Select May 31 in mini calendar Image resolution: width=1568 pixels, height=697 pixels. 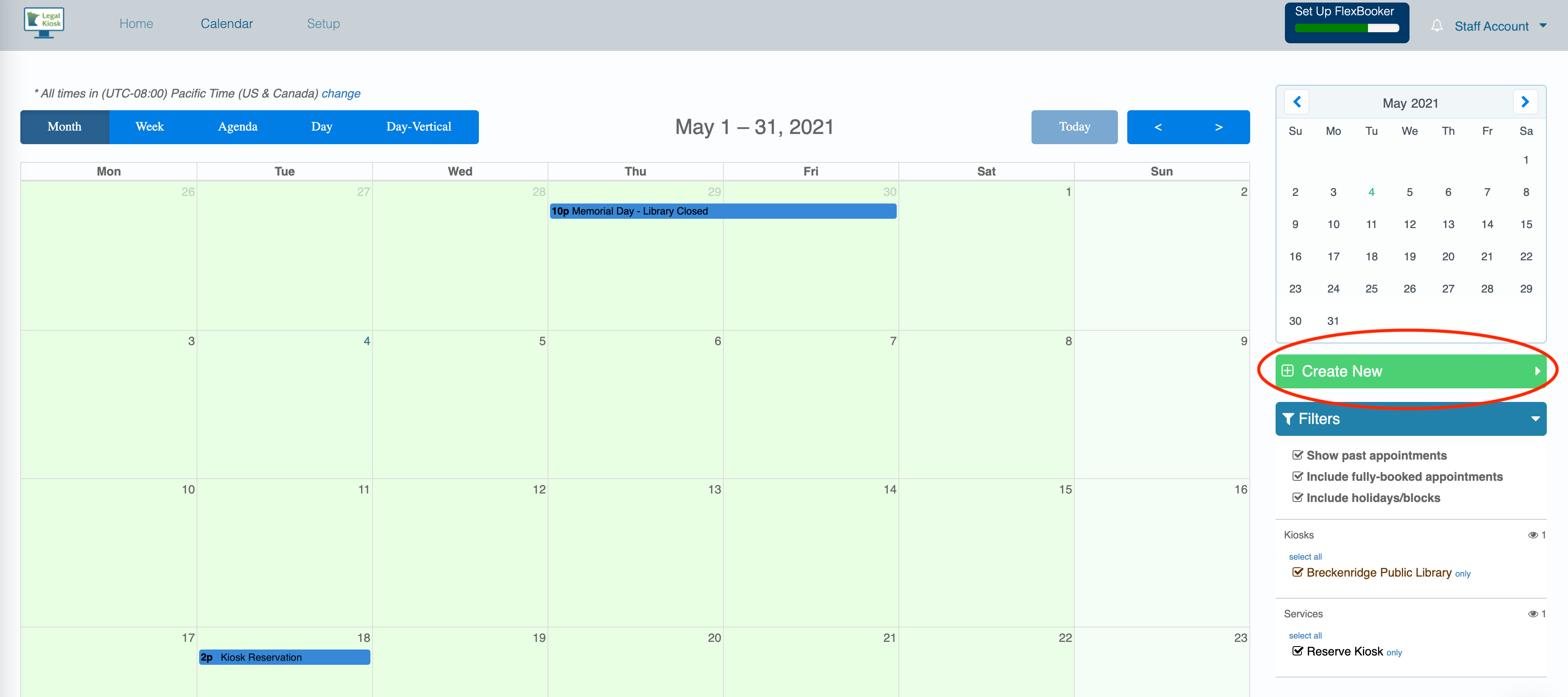click(x=1333, y=321)
